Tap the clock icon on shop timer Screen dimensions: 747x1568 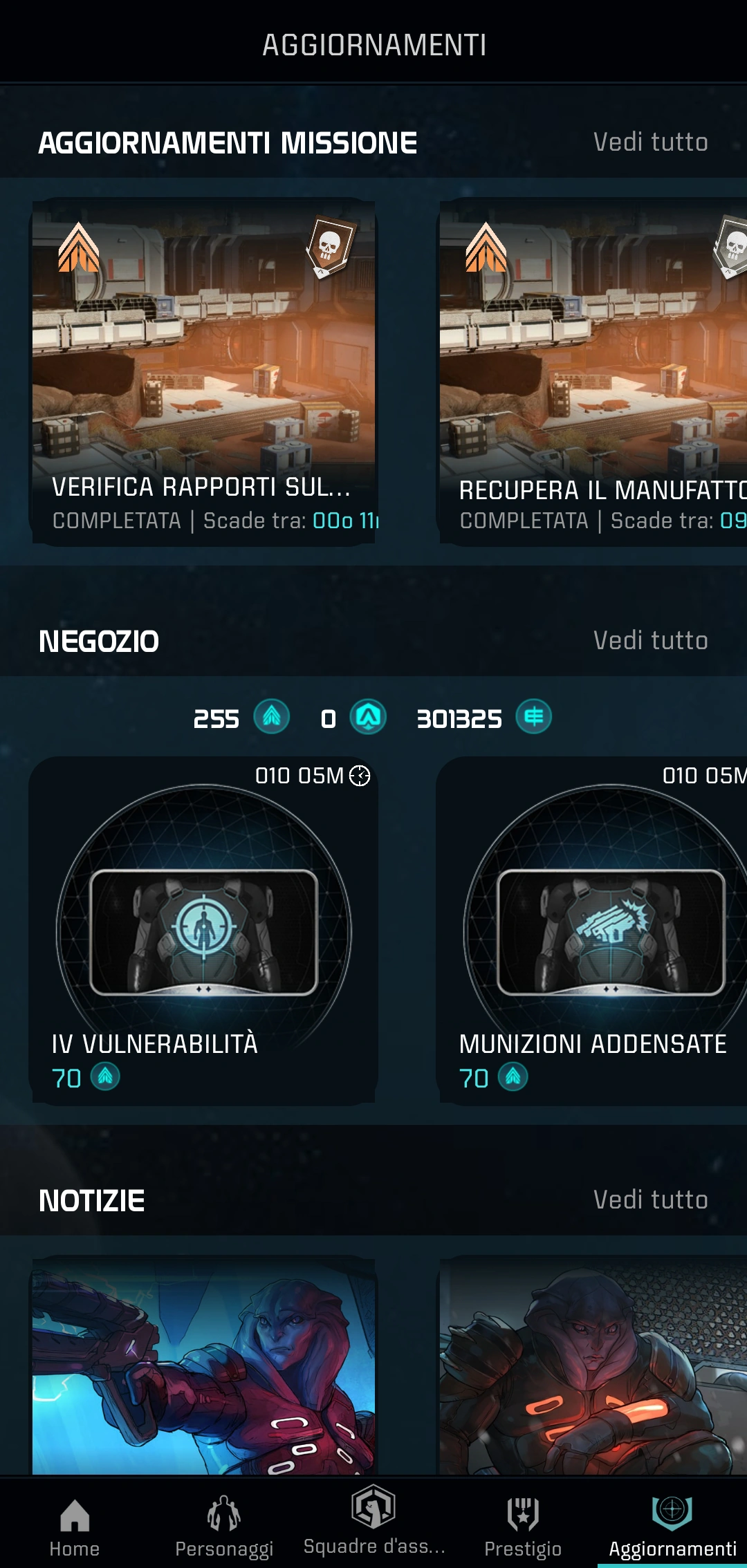[x=360, y=776]
